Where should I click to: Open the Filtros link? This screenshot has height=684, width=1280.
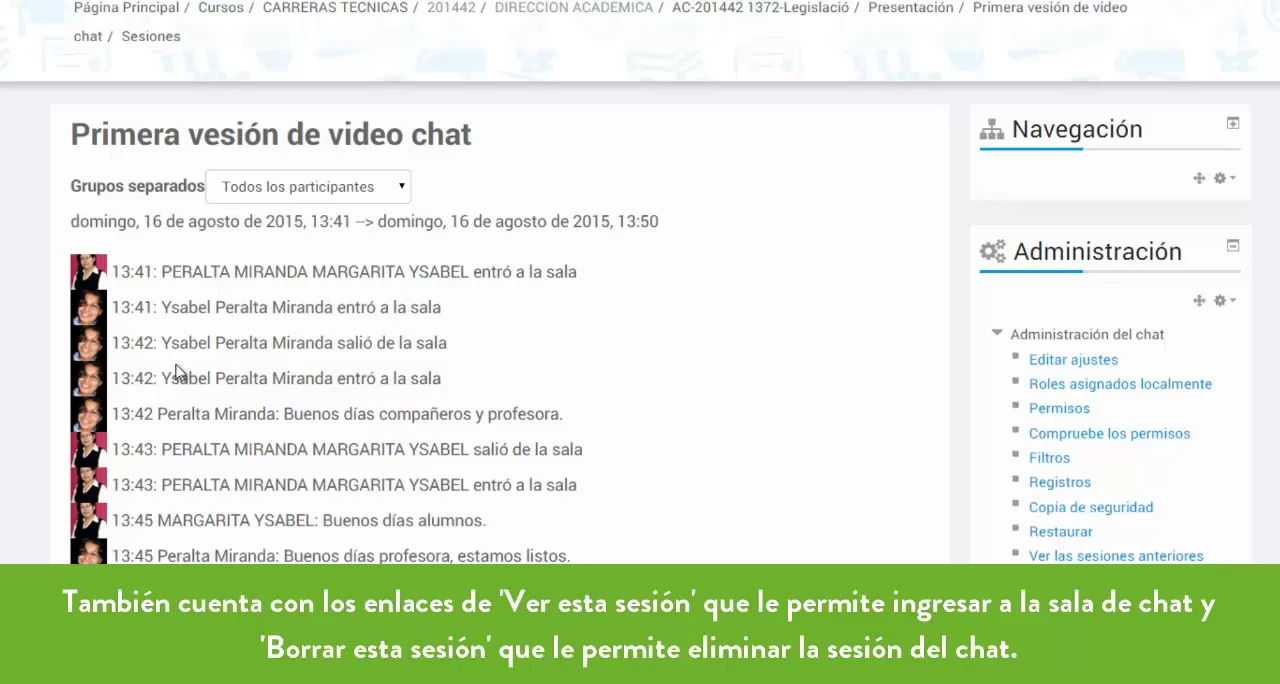pyautogui.click(x=1049, y=457)
